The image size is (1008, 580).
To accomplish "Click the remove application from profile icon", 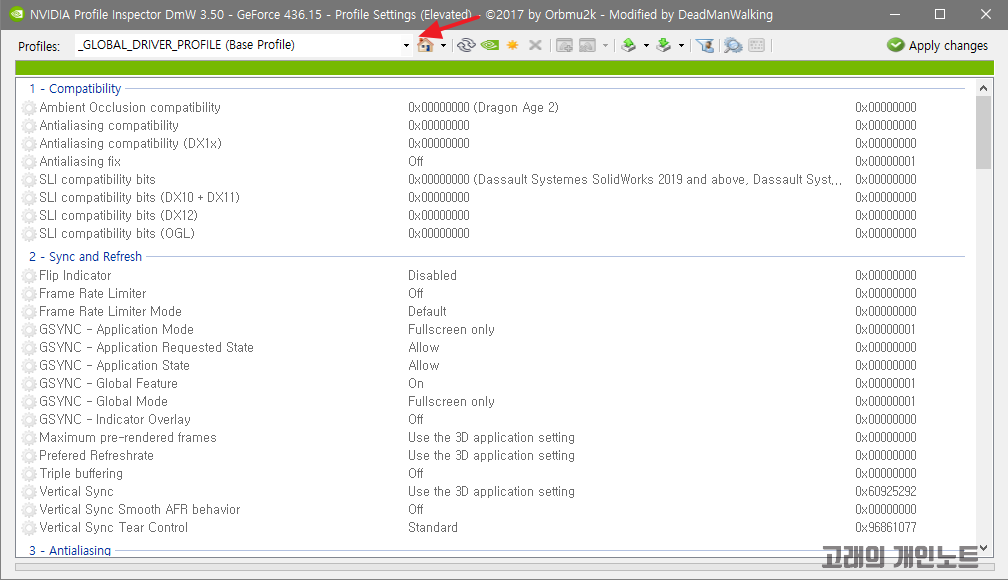I will point(588,45).
